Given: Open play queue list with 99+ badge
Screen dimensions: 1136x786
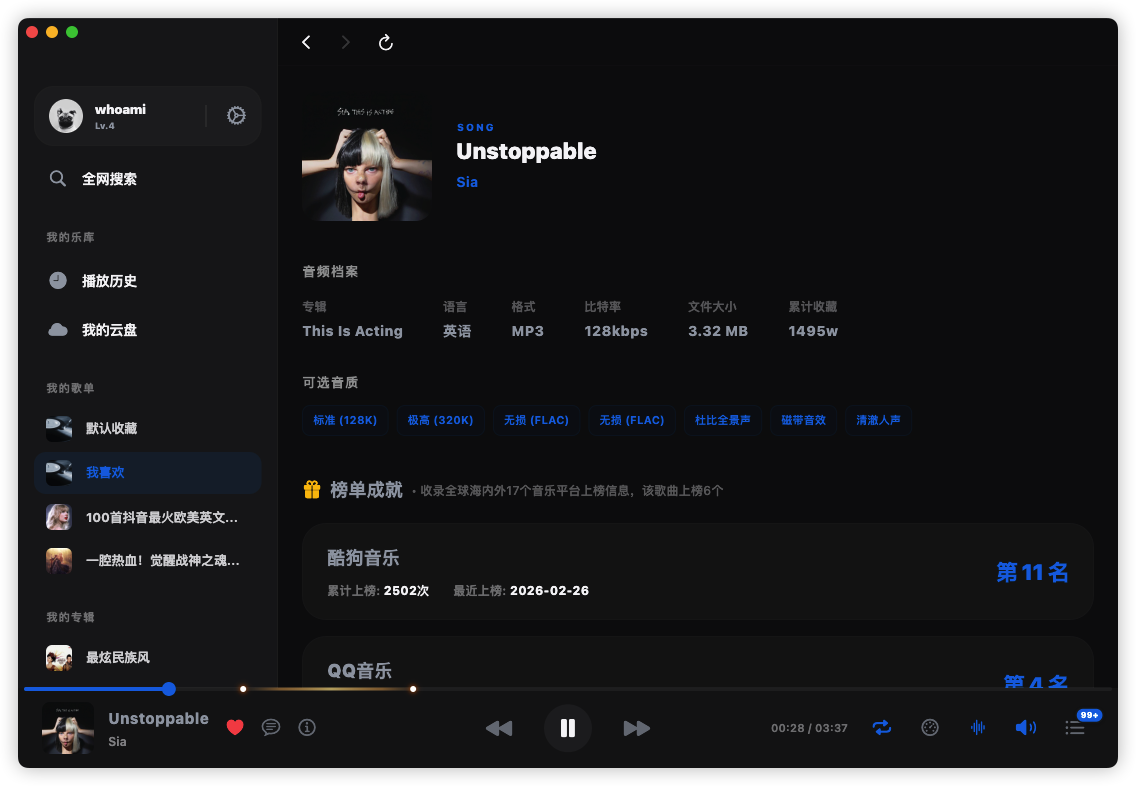Looking at the screenshot, I should click(x=1075, y=727).
